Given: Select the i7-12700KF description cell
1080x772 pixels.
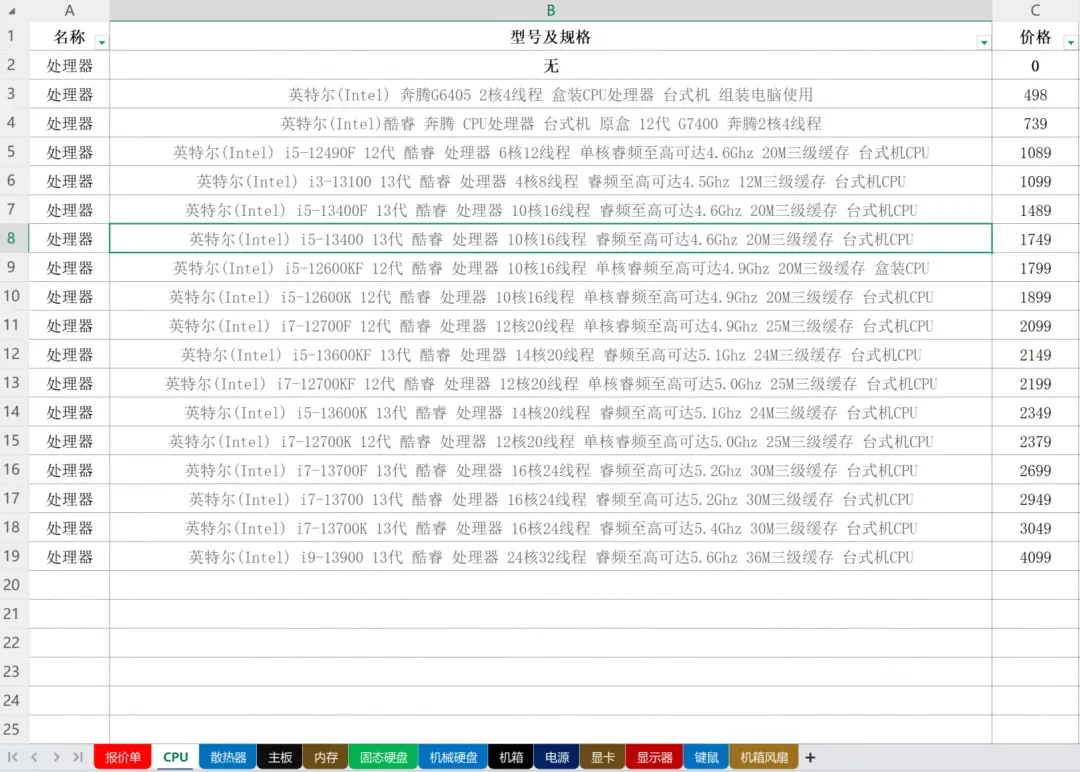Looking at the screenshot, I should (x=550, y=384).
